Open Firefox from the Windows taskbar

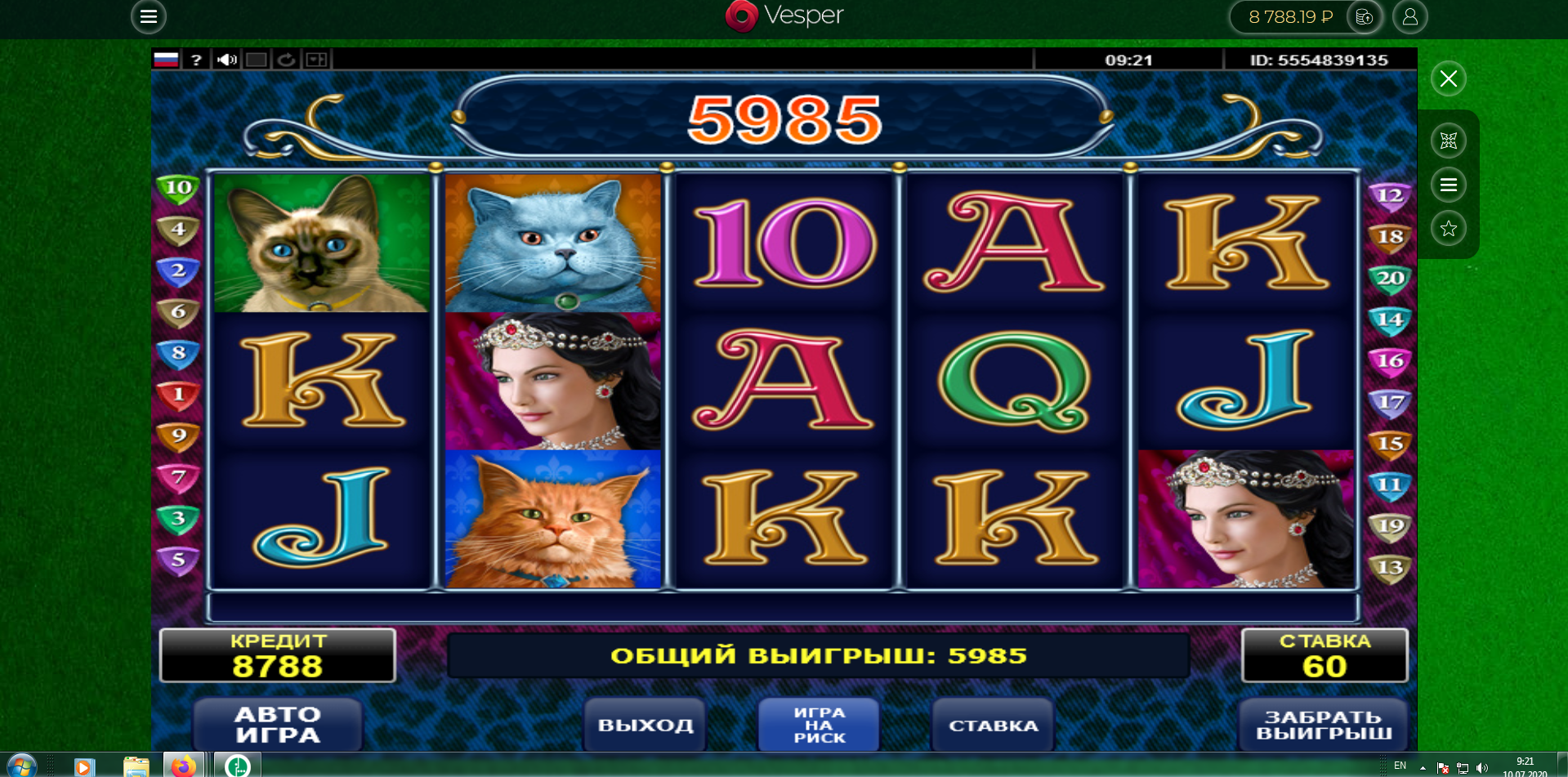[x=184, y=766]
